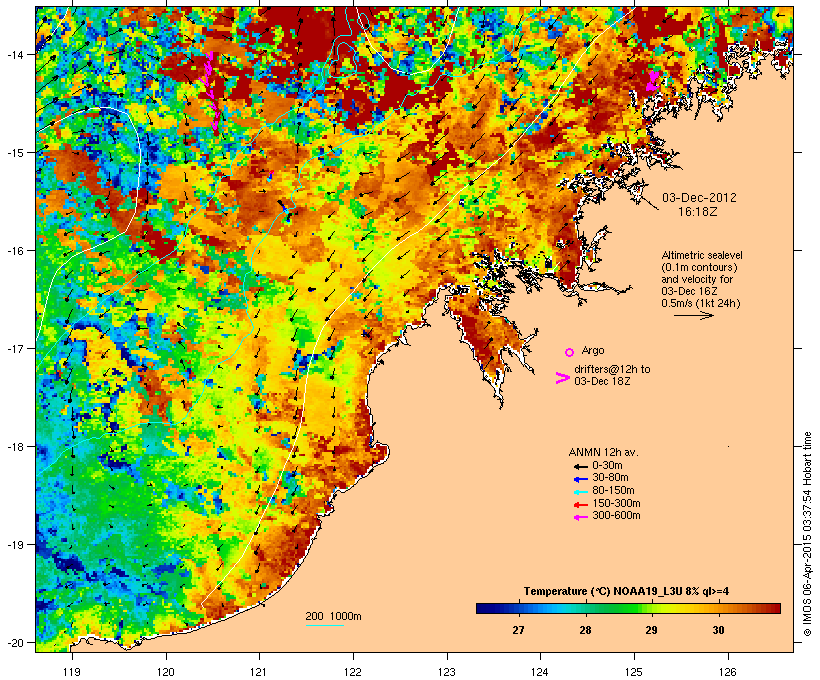Click the -14 latitude axis label

15,54
